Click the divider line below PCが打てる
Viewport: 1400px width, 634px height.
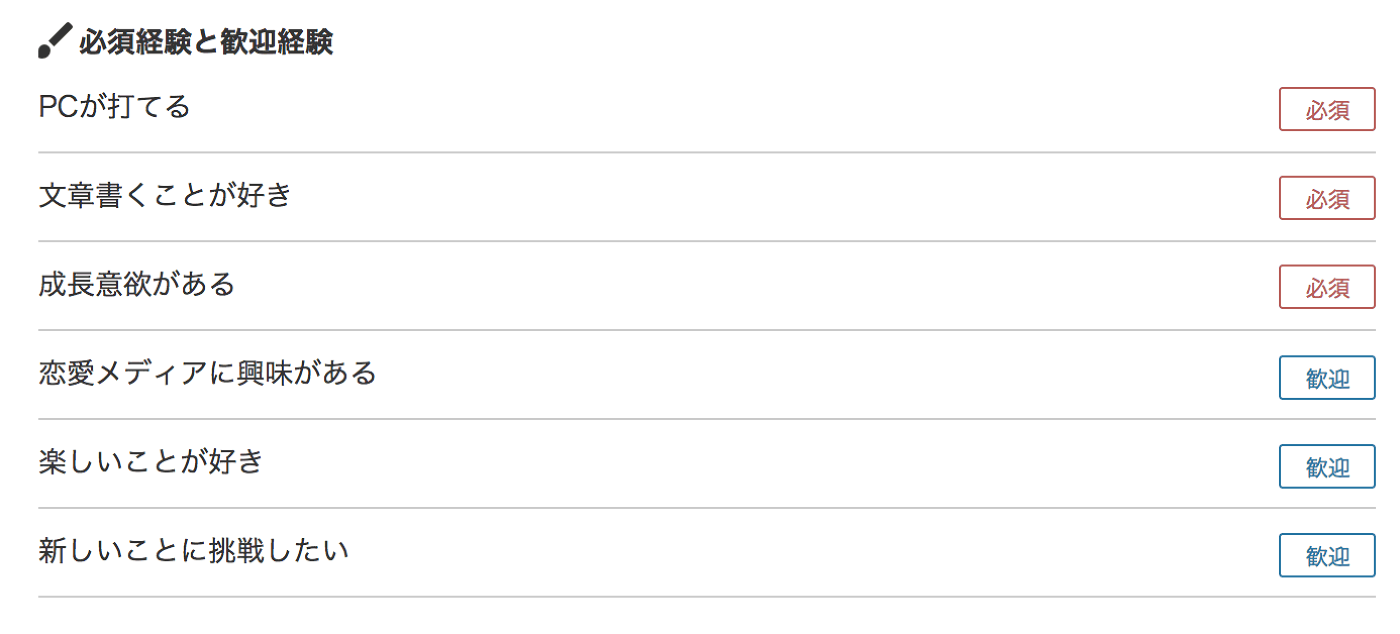[707, 153]
